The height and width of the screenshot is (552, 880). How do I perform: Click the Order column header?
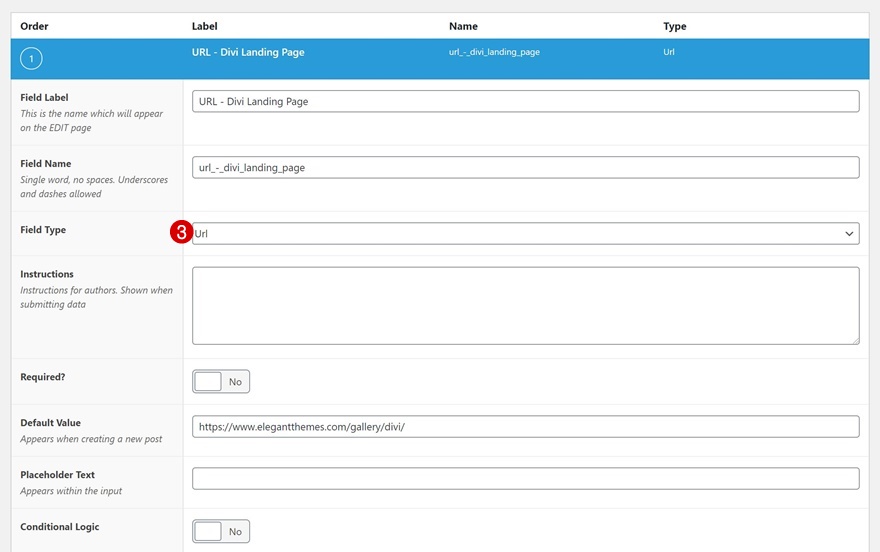[x=35, y=26]
